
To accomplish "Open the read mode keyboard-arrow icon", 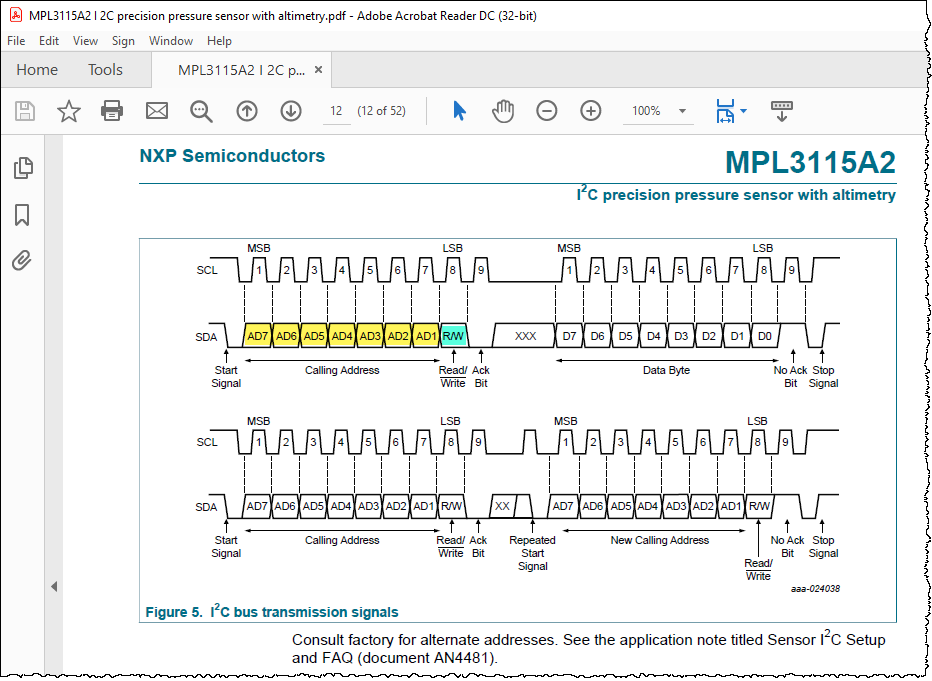I will coord(782,111).
